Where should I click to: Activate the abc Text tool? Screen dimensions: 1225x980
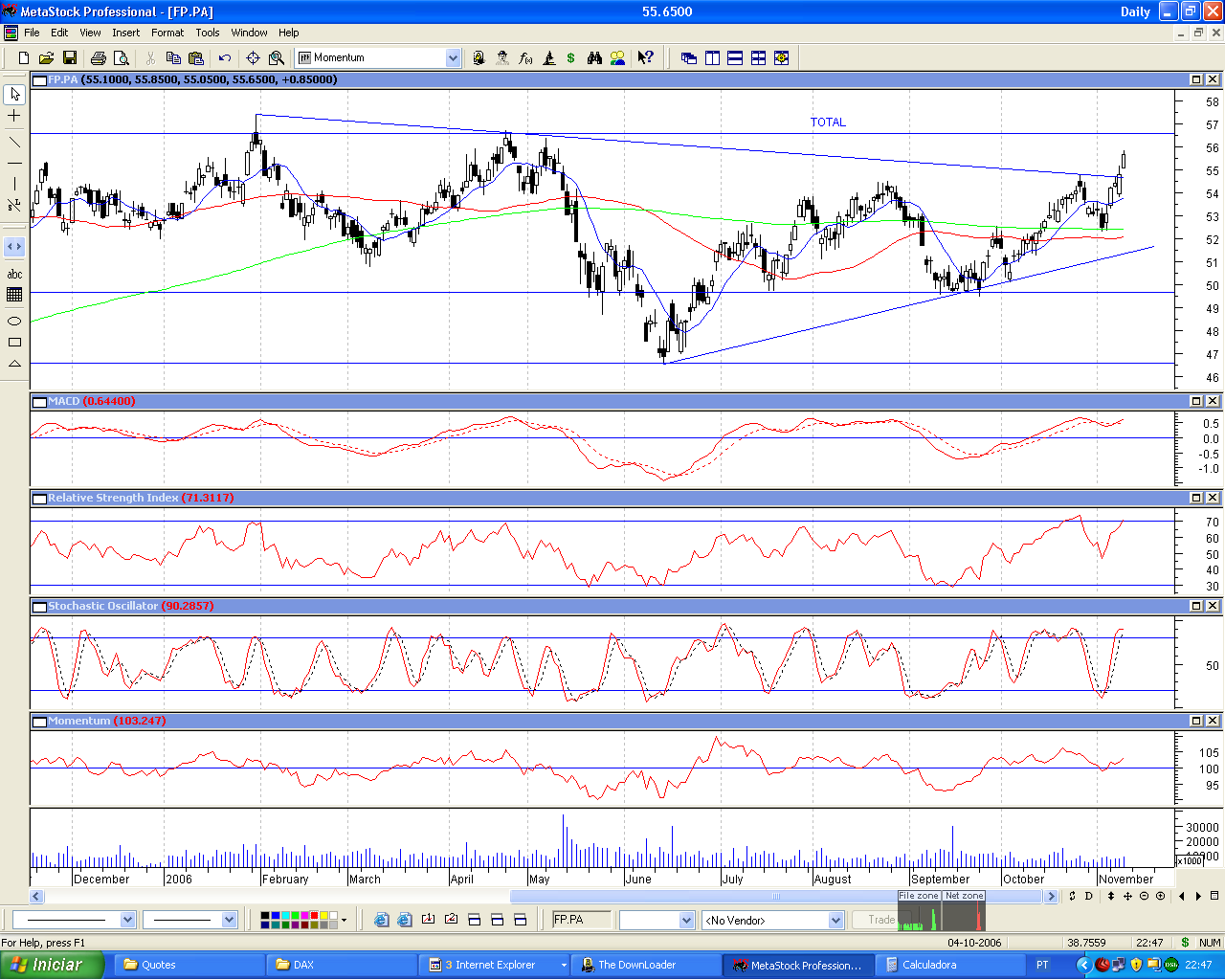tap(14, 274)
